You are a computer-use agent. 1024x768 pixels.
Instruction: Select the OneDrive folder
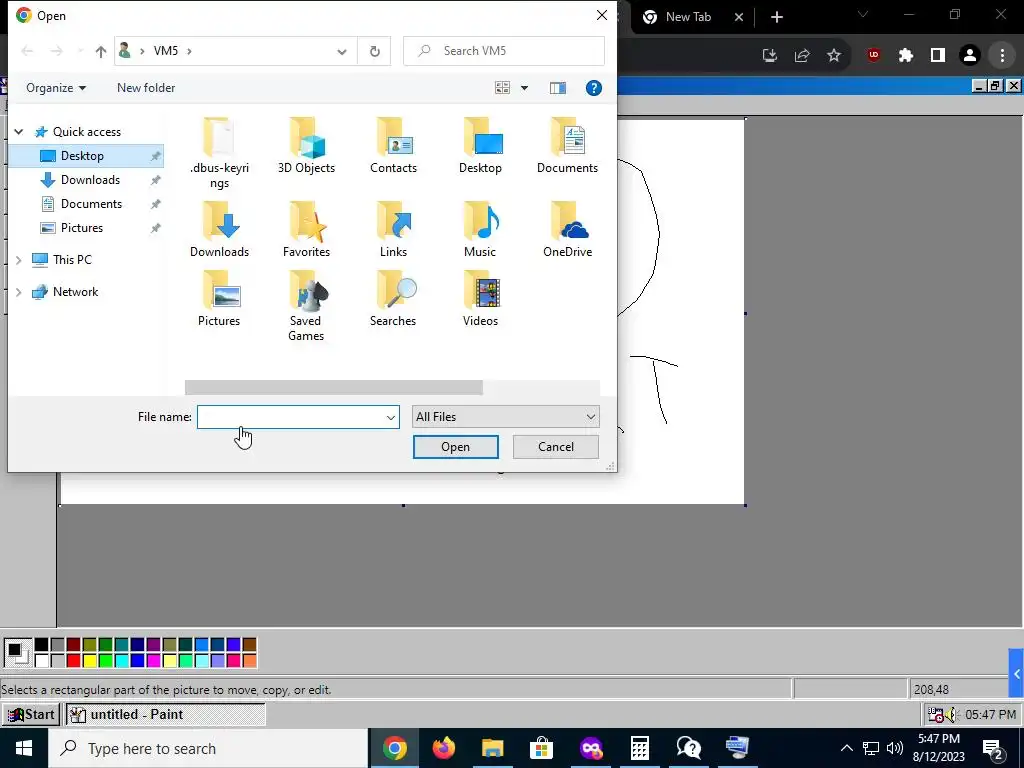(x=568, y=229)
